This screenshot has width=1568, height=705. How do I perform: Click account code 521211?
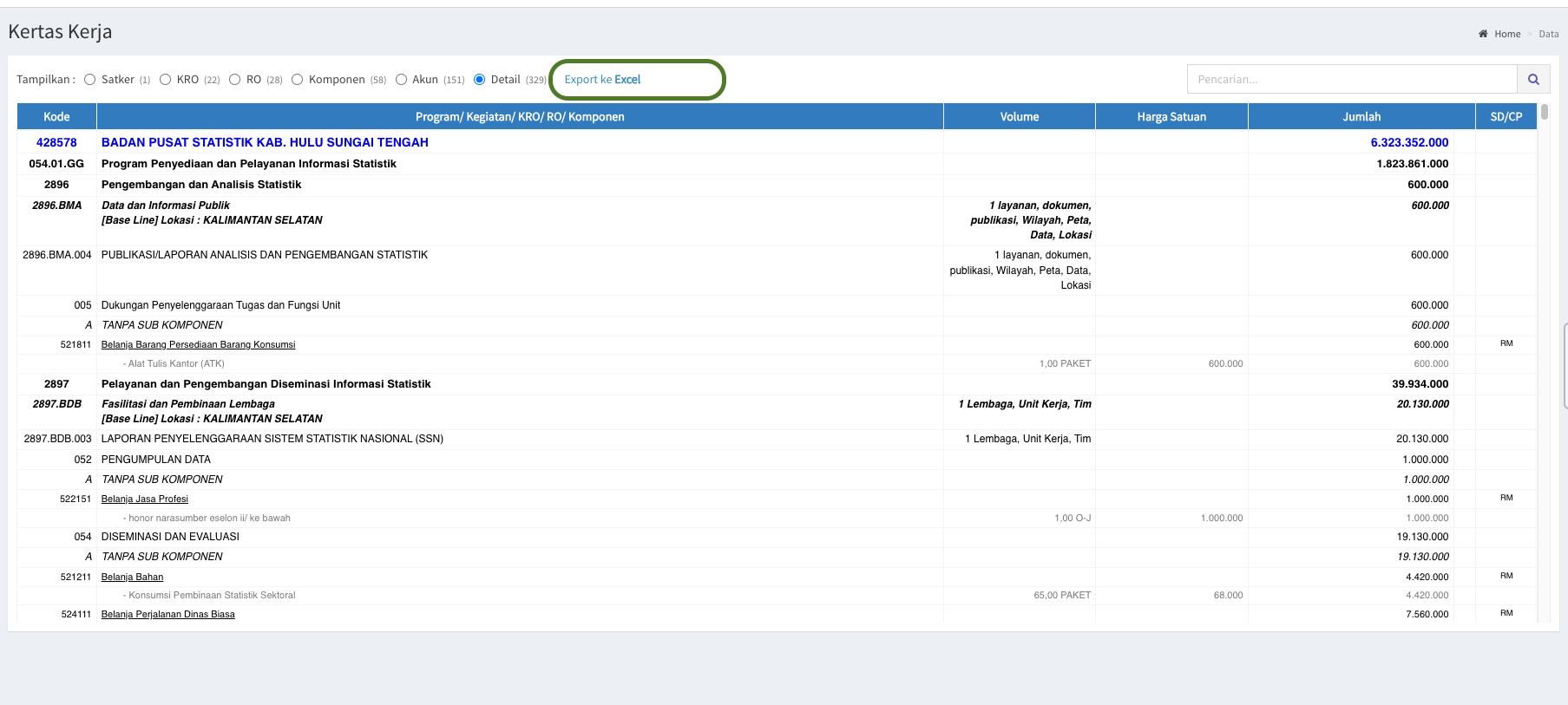click(75, 578)
